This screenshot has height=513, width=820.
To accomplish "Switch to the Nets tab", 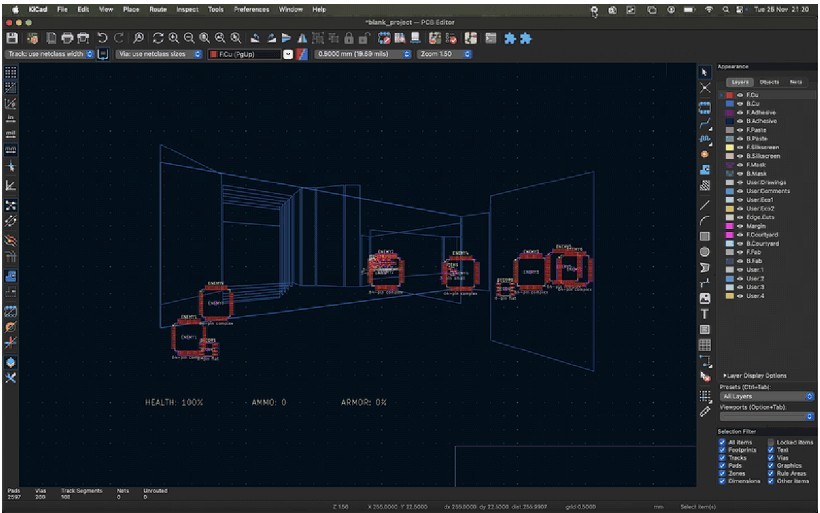I will pyautogui.click(x=796, y=82).
